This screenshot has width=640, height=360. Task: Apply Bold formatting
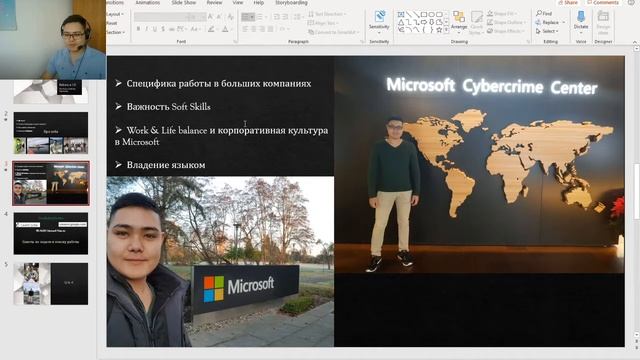pos(138,29)
